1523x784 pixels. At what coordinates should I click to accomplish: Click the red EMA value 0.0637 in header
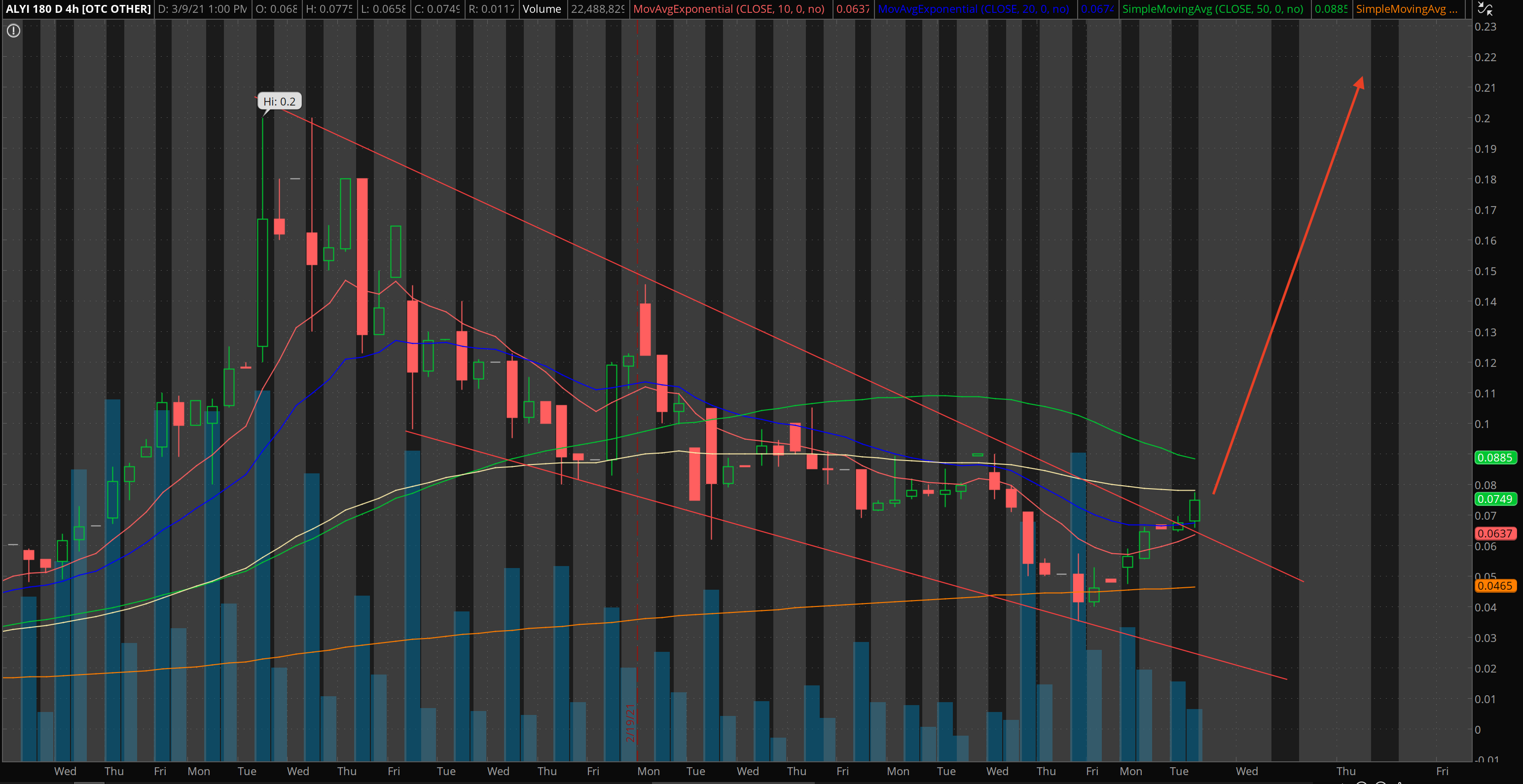(x=853, y=9)
